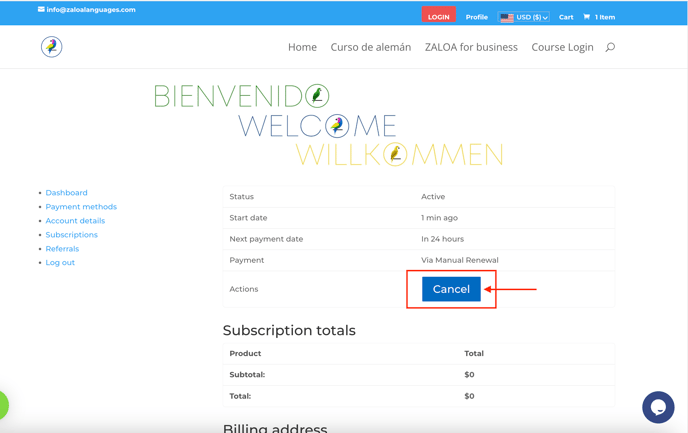Go to Home menu item
The image size is (688, 433).
(x=302, y=47)
